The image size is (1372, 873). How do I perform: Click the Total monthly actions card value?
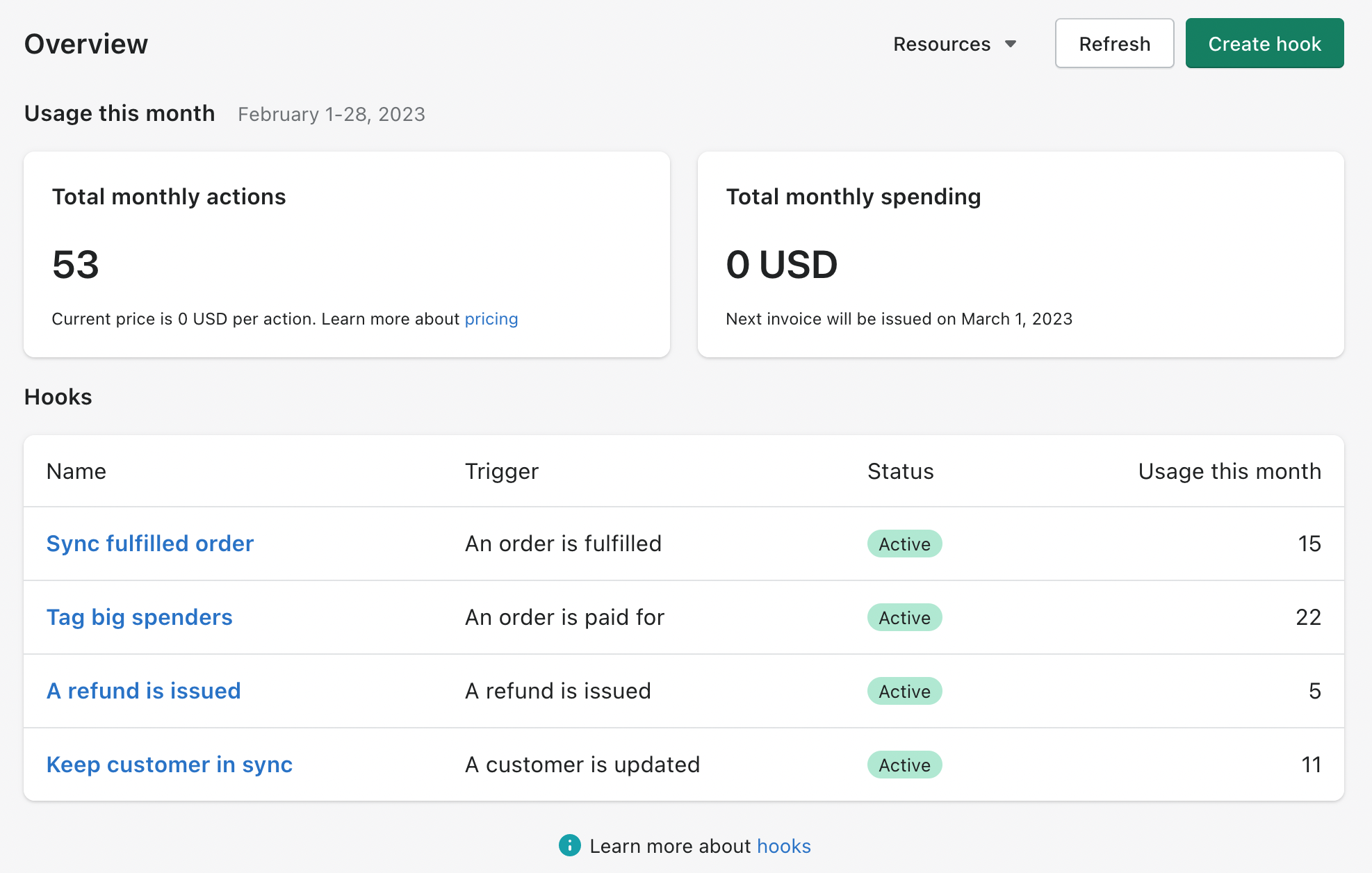pos(76,265)
